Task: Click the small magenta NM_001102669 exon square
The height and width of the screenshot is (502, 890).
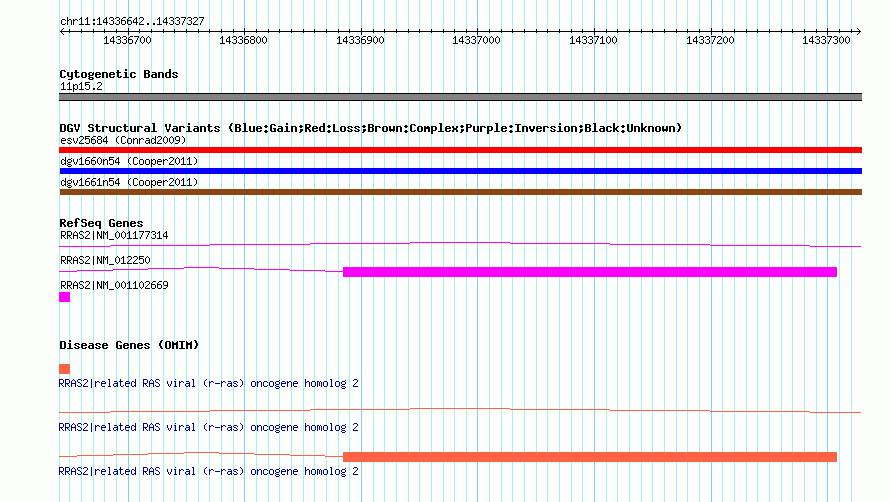Action: [x=65, y=297]
